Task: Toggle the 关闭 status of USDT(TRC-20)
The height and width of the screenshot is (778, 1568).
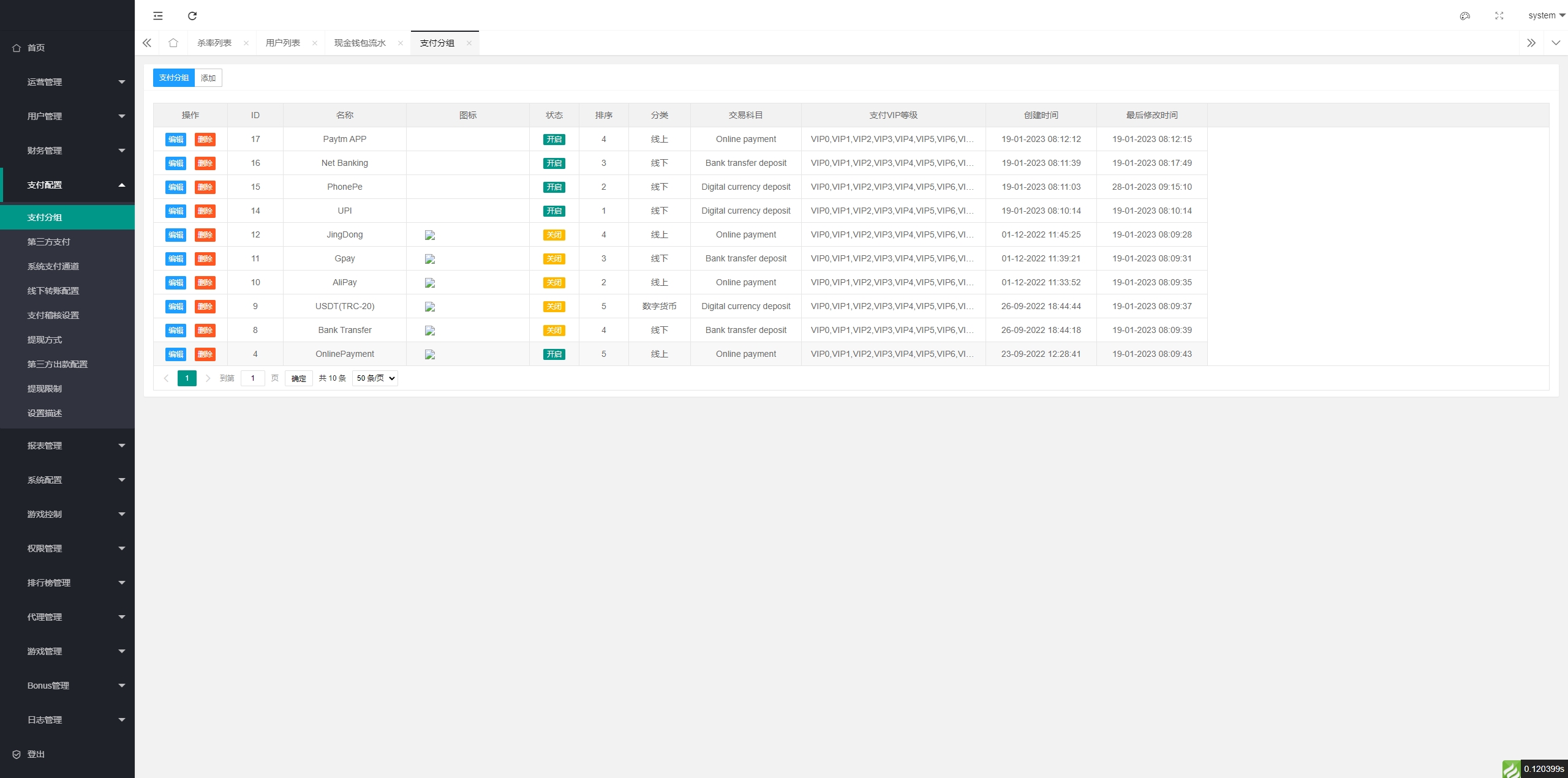Action: point(554,307)
